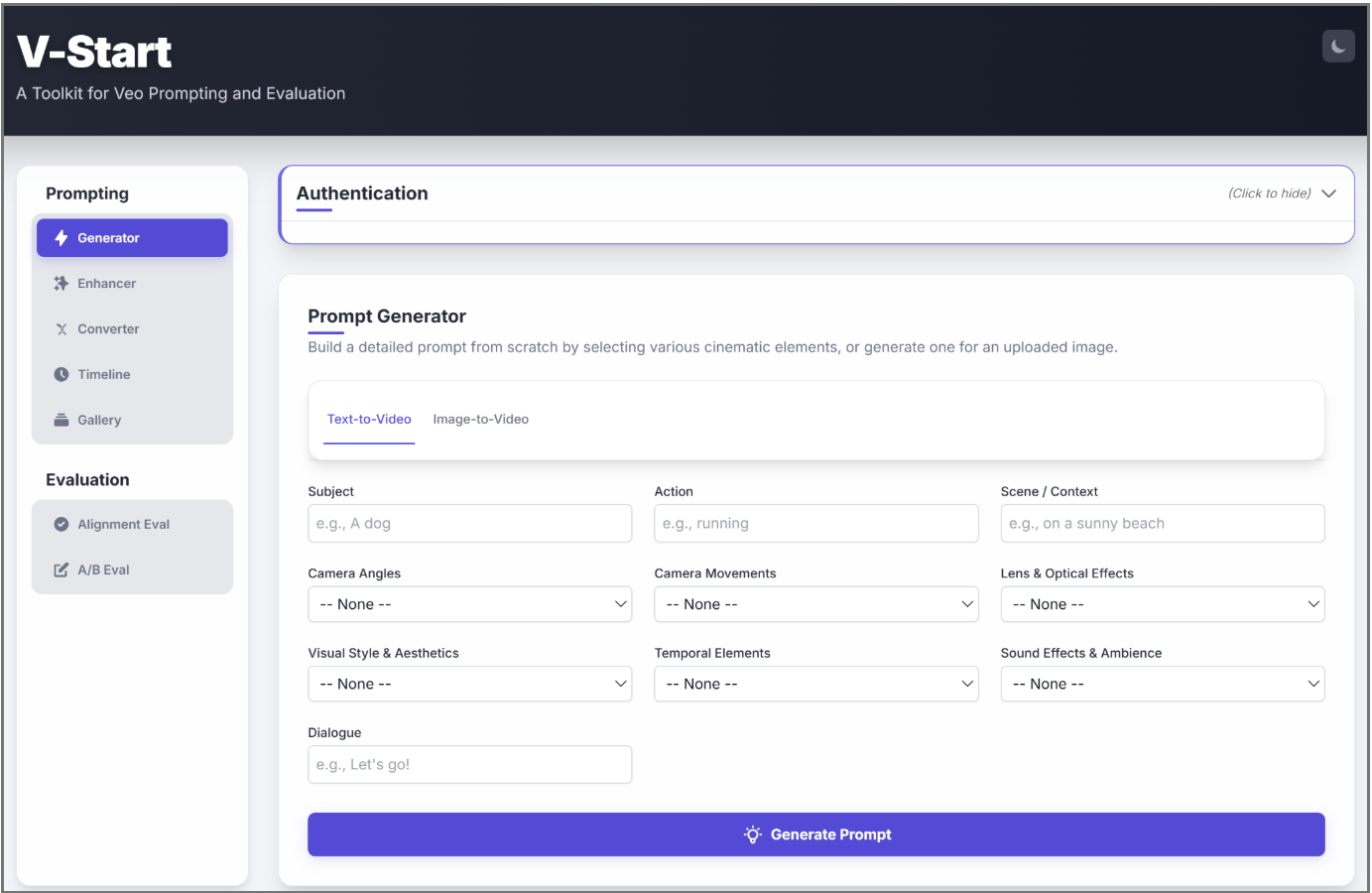1372x893 pixels.
Task: Open the Enhancer page
Action: coord(132,284)
